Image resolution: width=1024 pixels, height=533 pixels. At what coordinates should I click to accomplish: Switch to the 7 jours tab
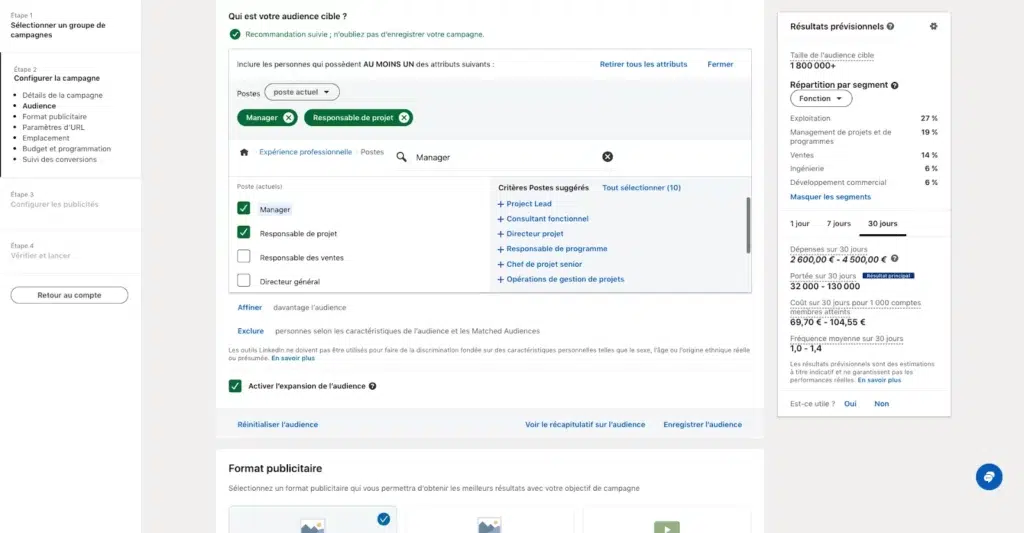point(838,224)
